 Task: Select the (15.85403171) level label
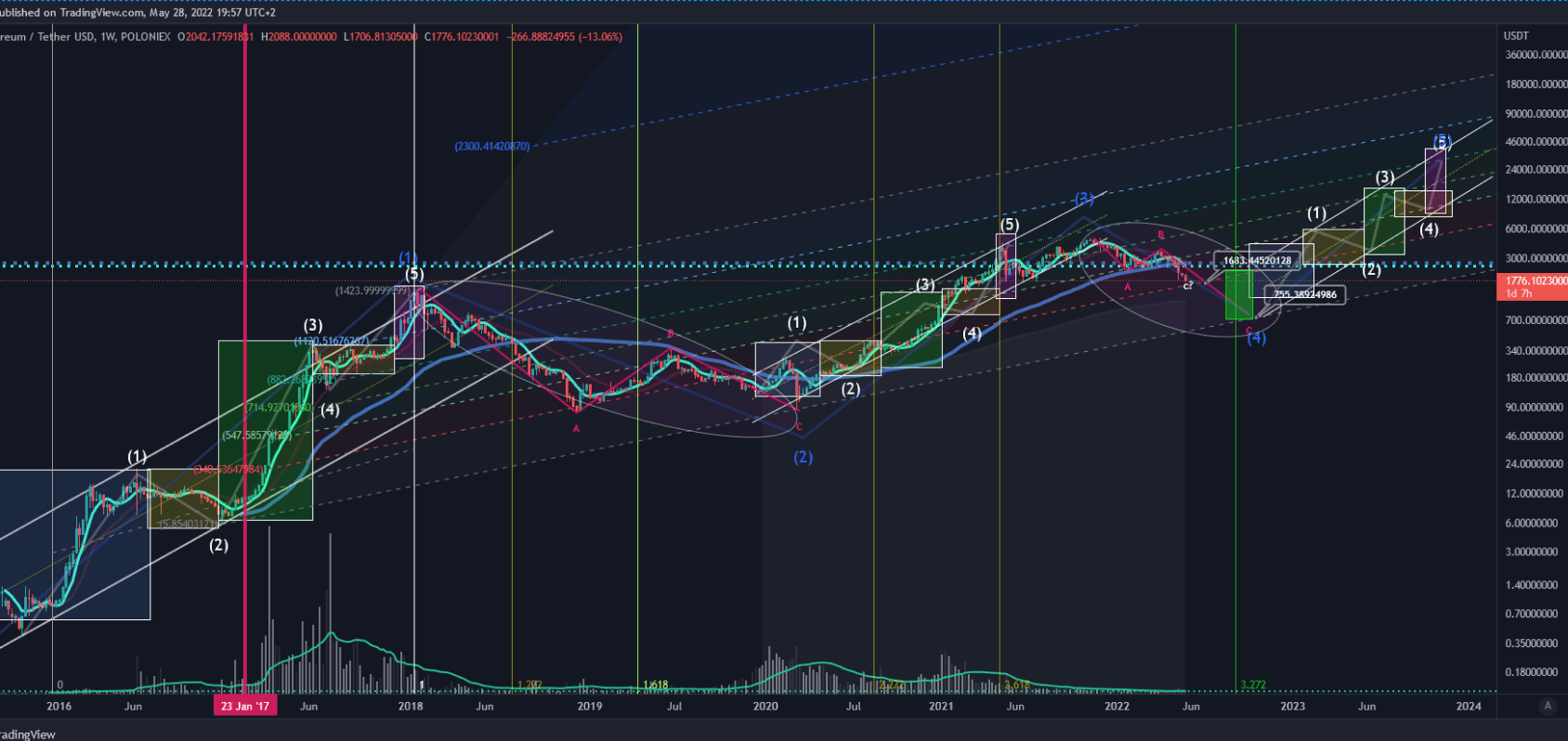pos(187,524)
